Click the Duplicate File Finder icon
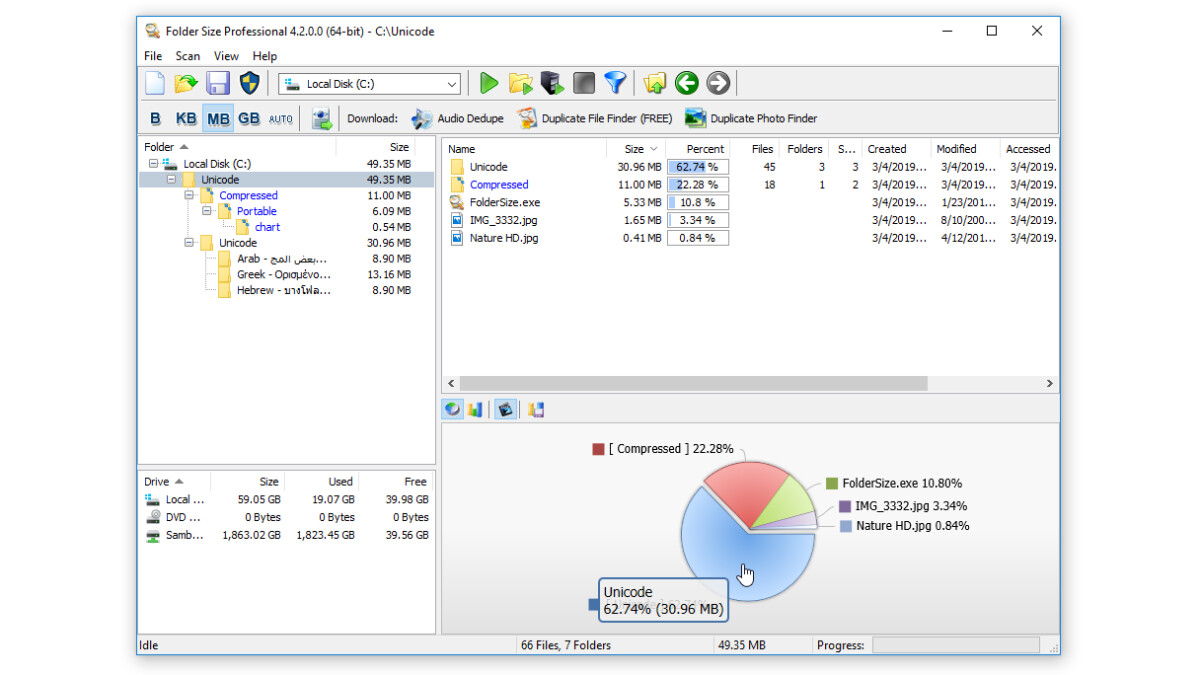 tap(527, 118)
